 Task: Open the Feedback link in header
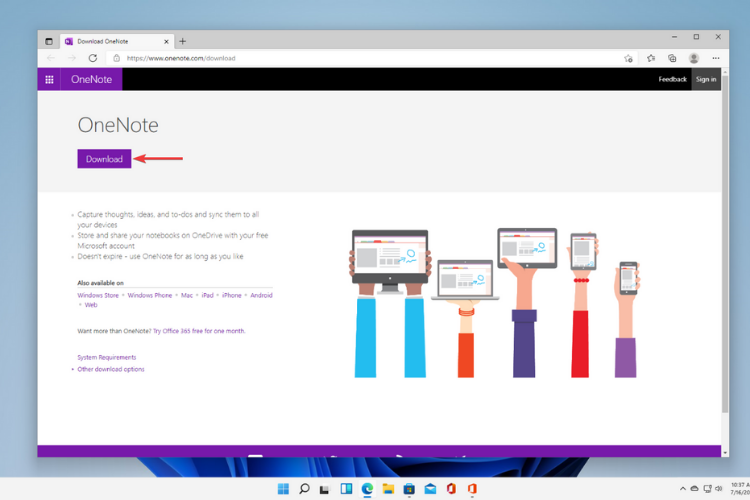(x=672, y=79)
